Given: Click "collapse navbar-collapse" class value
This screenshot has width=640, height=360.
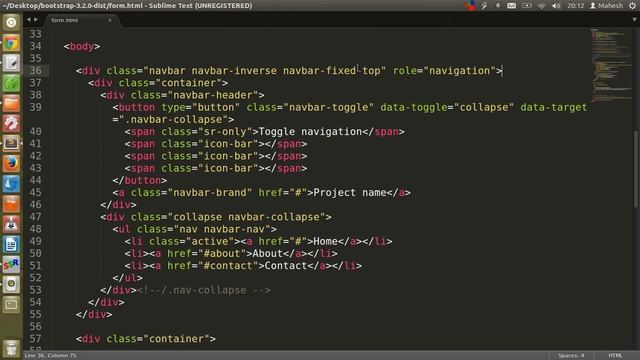Looking at the screenshot, I should coord(246,217).
